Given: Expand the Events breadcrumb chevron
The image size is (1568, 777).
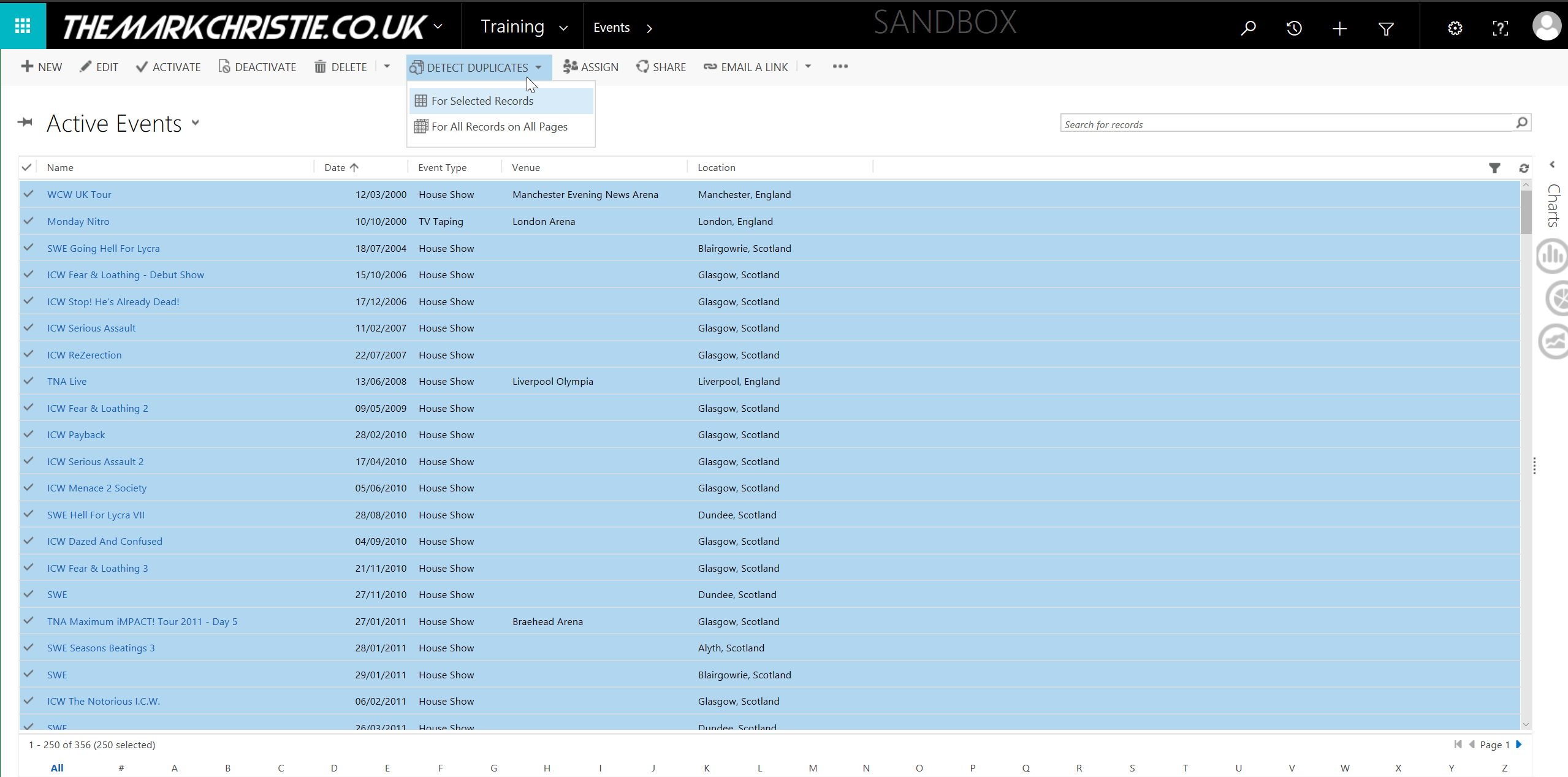Looking at the screenshot, I should (649, 28).
